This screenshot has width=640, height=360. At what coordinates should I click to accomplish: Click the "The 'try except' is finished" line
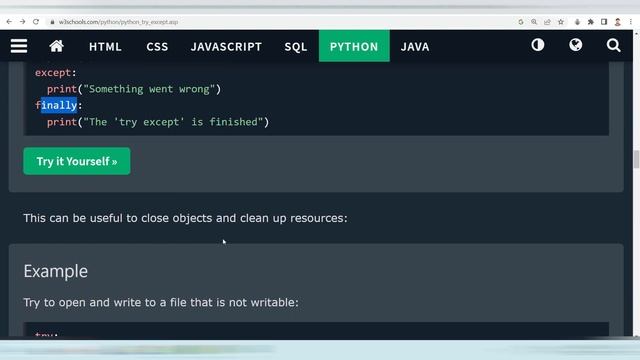click(x=158, y=122)
